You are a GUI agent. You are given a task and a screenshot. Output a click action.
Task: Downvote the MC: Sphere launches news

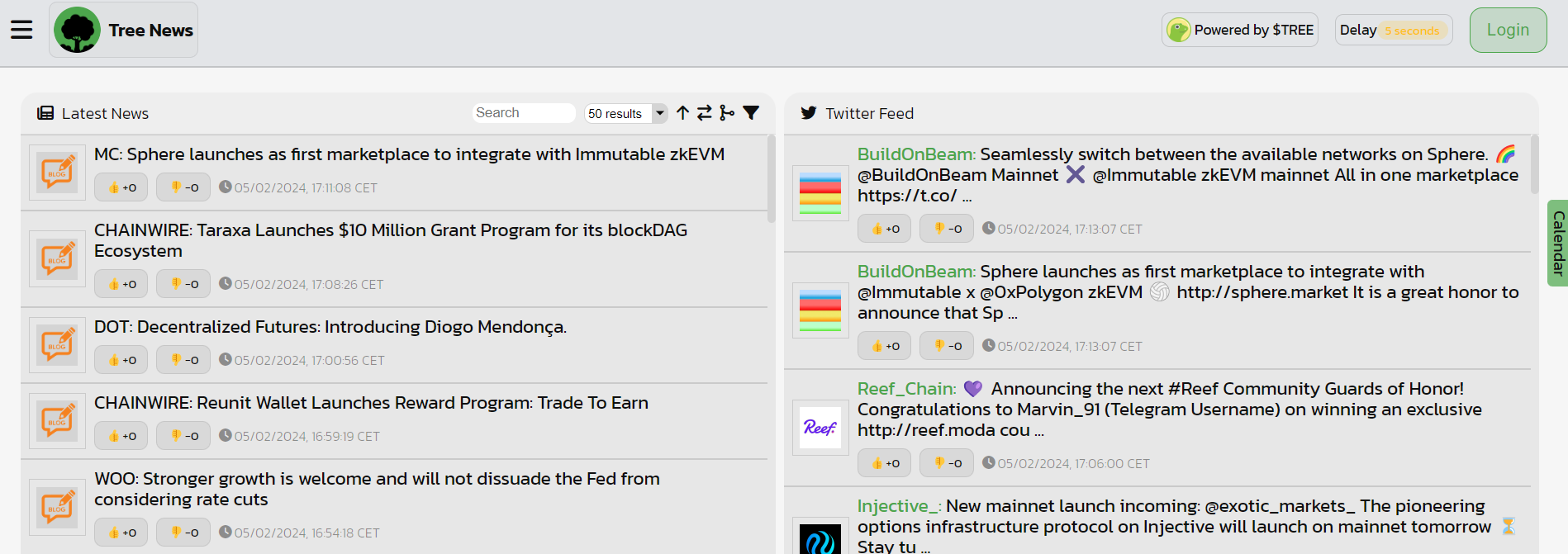pyautogui.click(x=183, y=187)
